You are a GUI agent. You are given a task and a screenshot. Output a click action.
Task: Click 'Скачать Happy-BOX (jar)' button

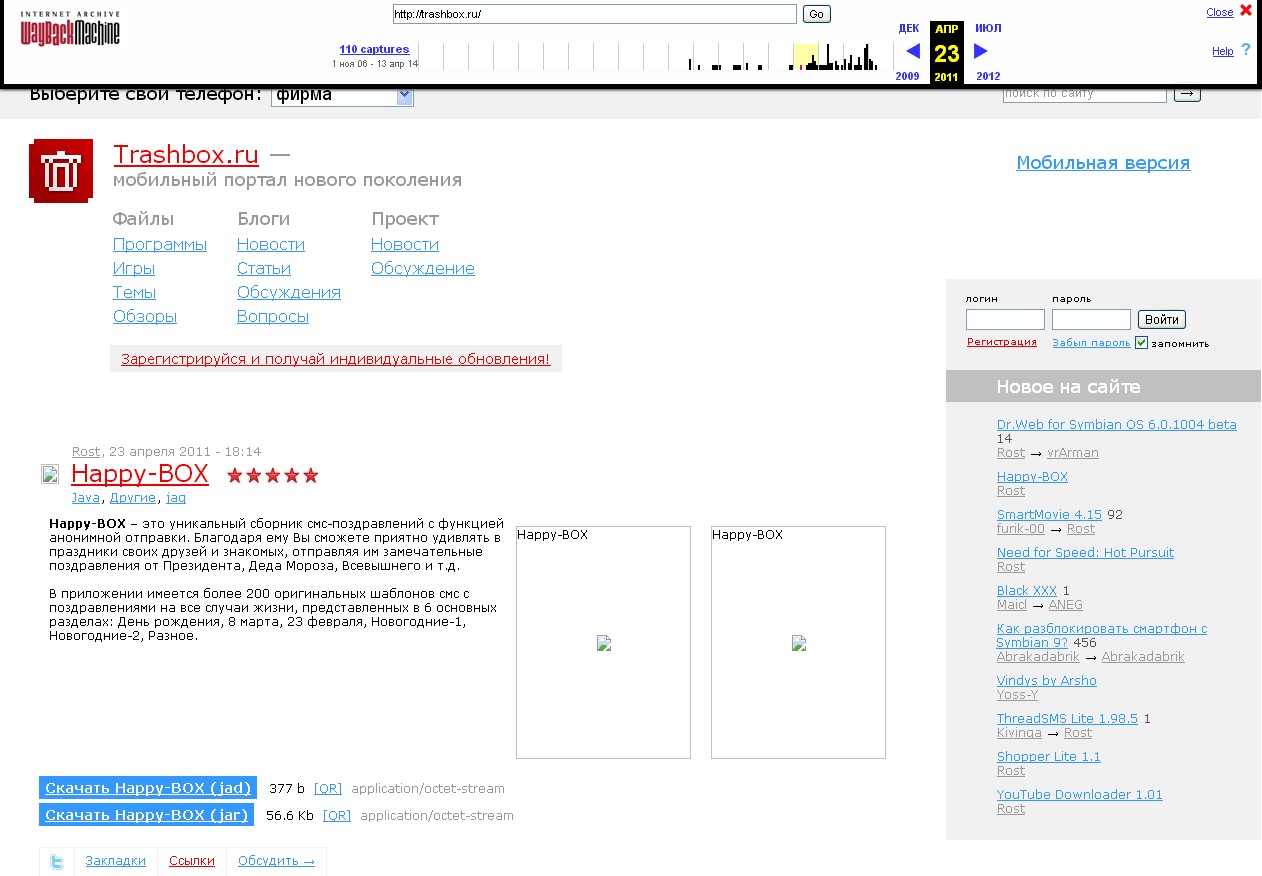[x=147, y=815]
